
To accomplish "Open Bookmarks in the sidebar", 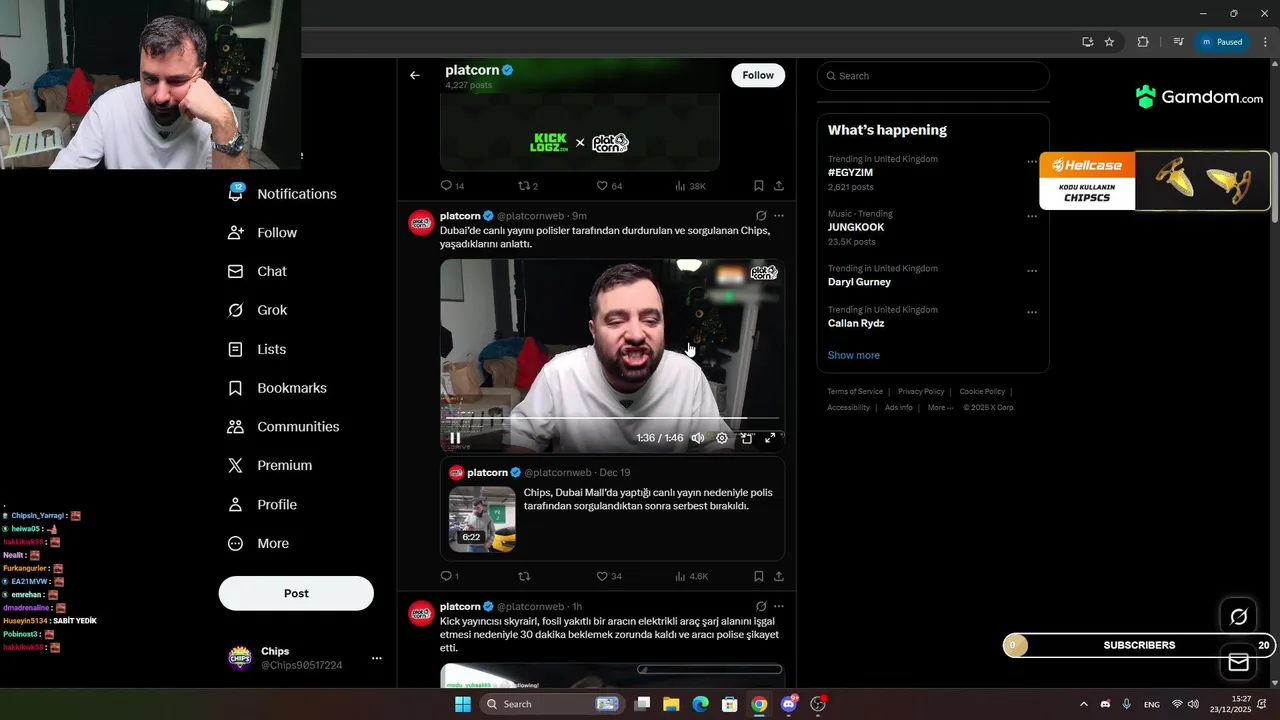I will [278, 388].
